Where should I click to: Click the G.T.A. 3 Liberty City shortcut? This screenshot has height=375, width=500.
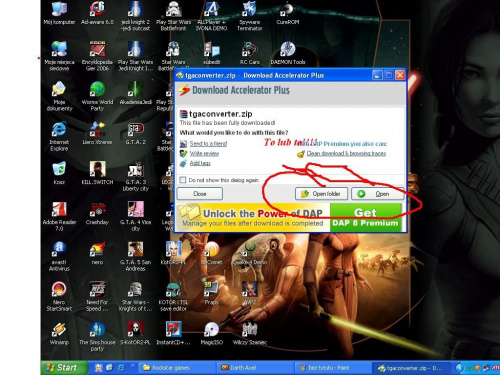(135, 176)
